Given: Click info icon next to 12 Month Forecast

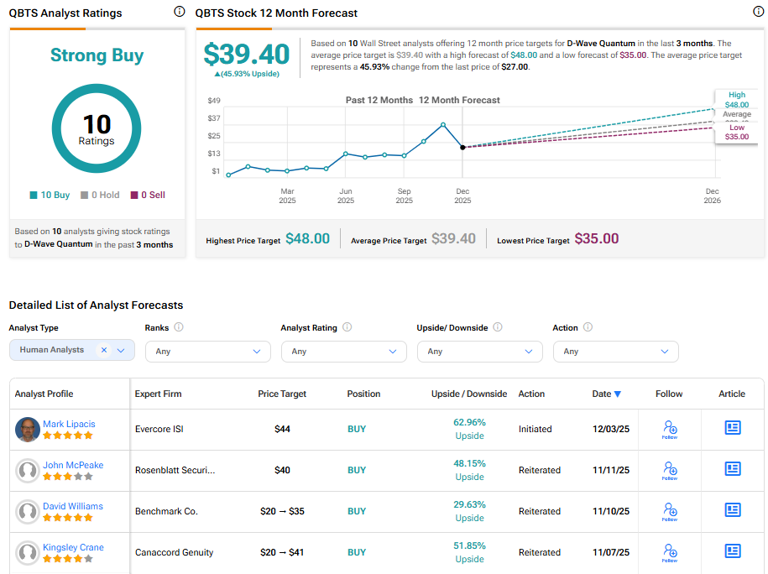Looking at the screenshot, I should click(758, 12).
